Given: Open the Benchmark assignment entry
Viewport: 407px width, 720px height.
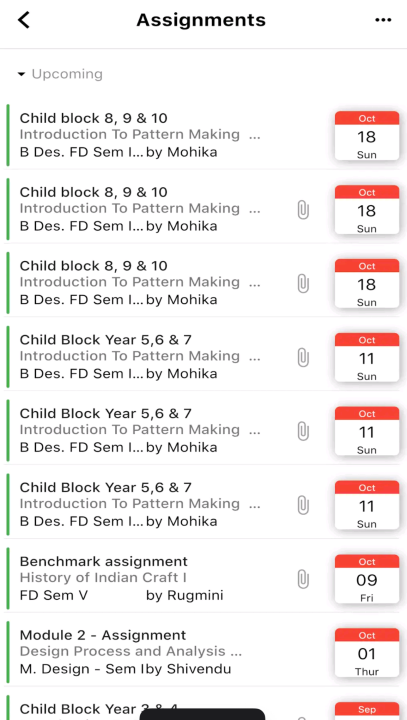Looking at the screenshot, I should coord(202,579).
